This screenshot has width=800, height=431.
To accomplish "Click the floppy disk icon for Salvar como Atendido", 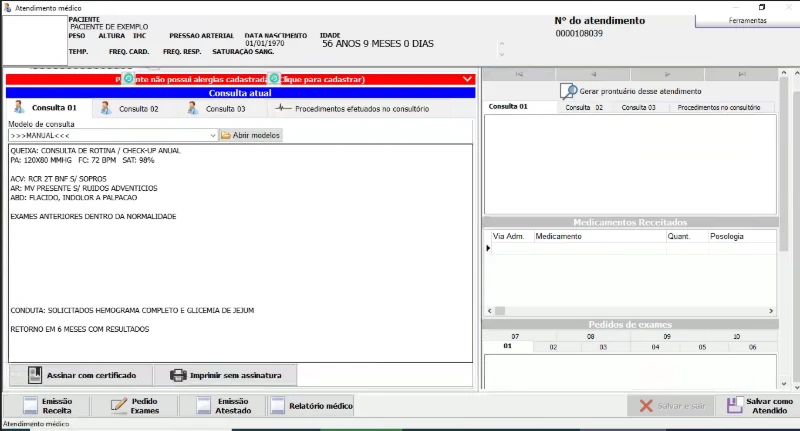I will click(x=735, y=405).
